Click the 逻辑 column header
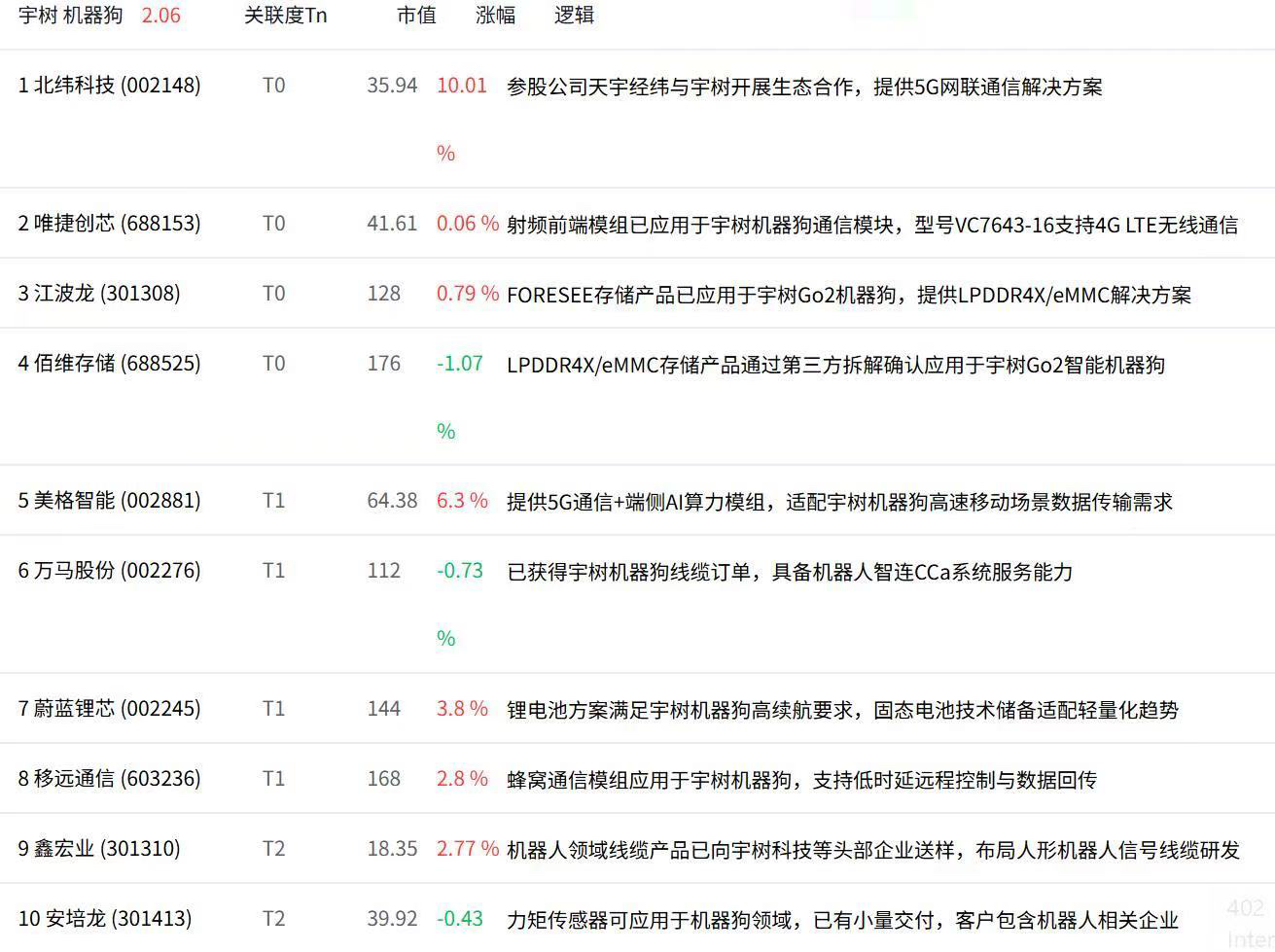This screenshot has height=952, width=1275. coord(574,16)
